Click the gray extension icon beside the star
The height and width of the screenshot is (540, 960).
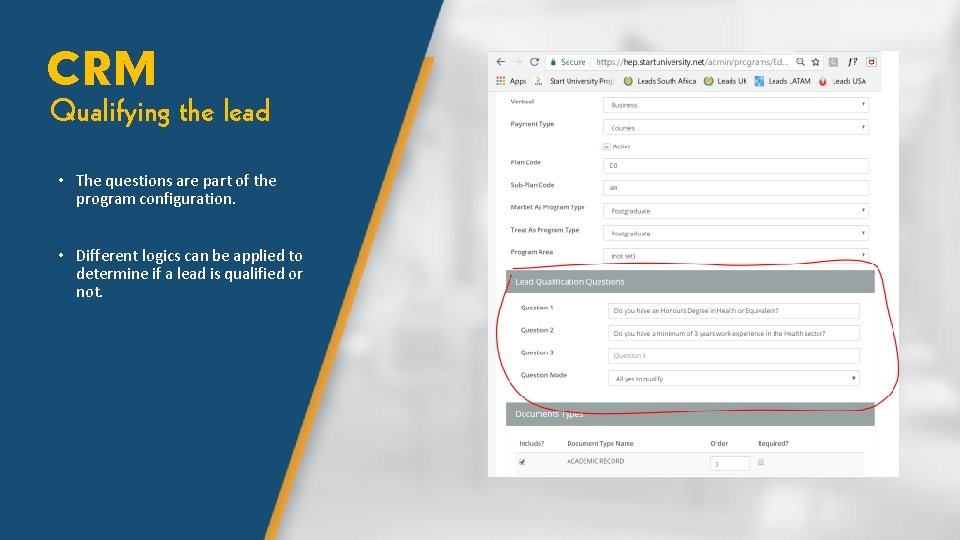pos(833,62)
